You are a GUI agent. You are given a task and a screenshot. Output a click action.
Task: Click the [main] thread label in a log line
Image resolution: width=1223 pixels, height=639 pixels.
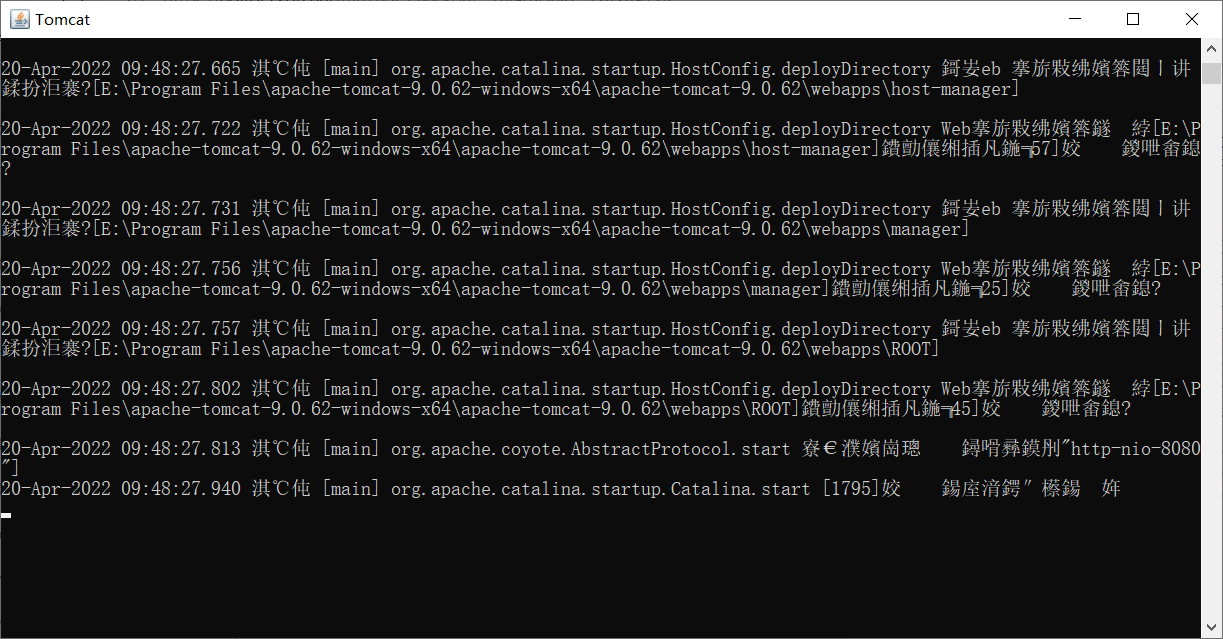coord(351,68)
